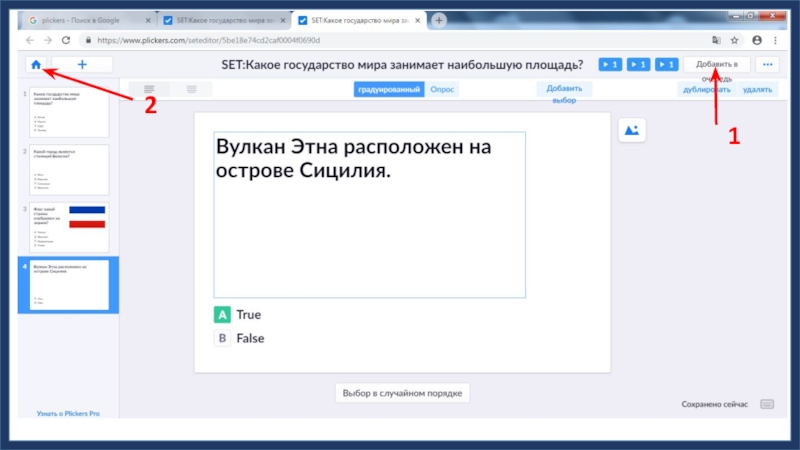Click the browser reload icon

pos(66,40)
